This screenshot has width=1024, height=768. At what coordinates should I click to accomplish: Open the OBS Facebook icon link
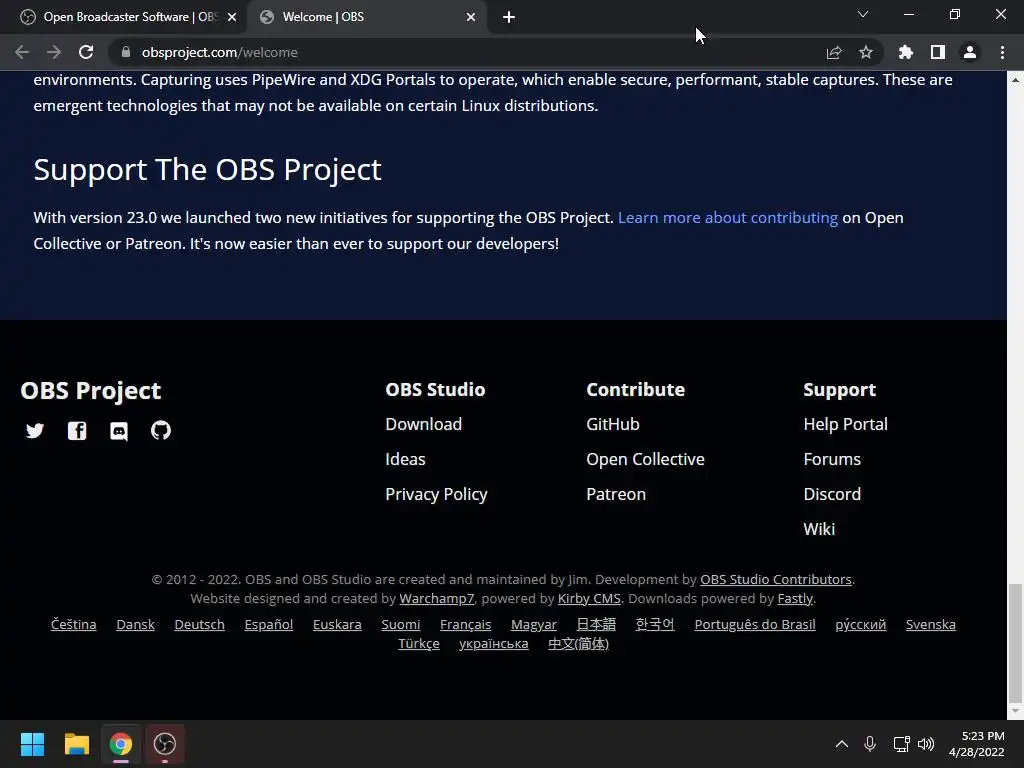[x=77, y=431]
